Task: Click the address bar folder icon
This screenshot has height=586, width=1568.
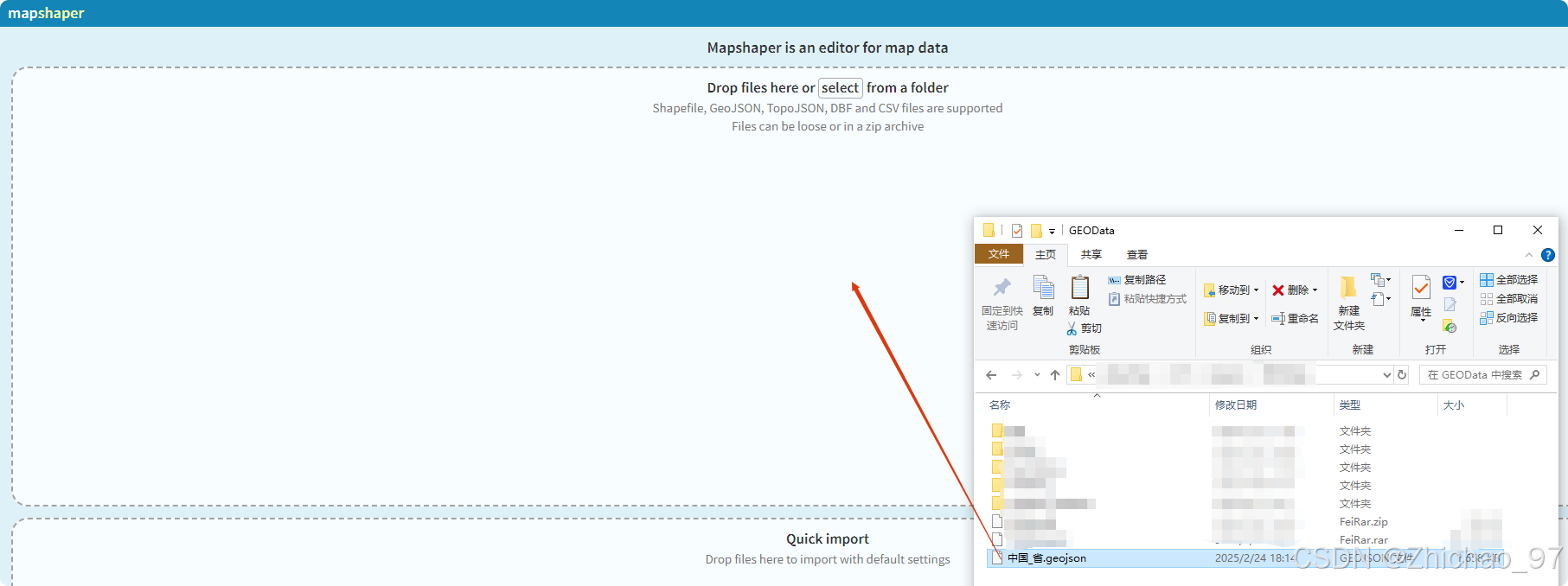Action: click(x=1076, y=374)
